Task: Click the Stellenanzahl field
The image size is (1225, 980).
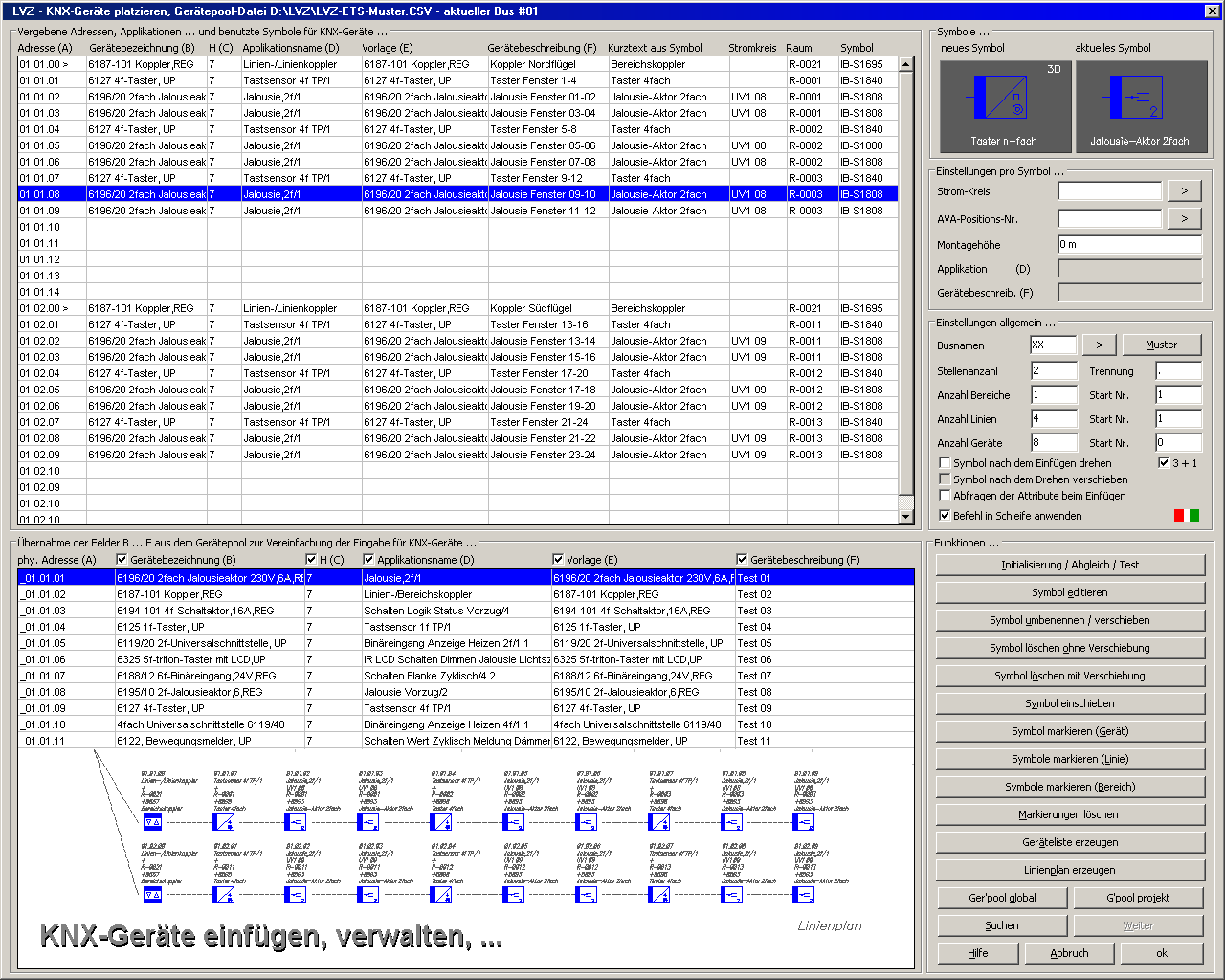Action: (x=1053, y=370)
